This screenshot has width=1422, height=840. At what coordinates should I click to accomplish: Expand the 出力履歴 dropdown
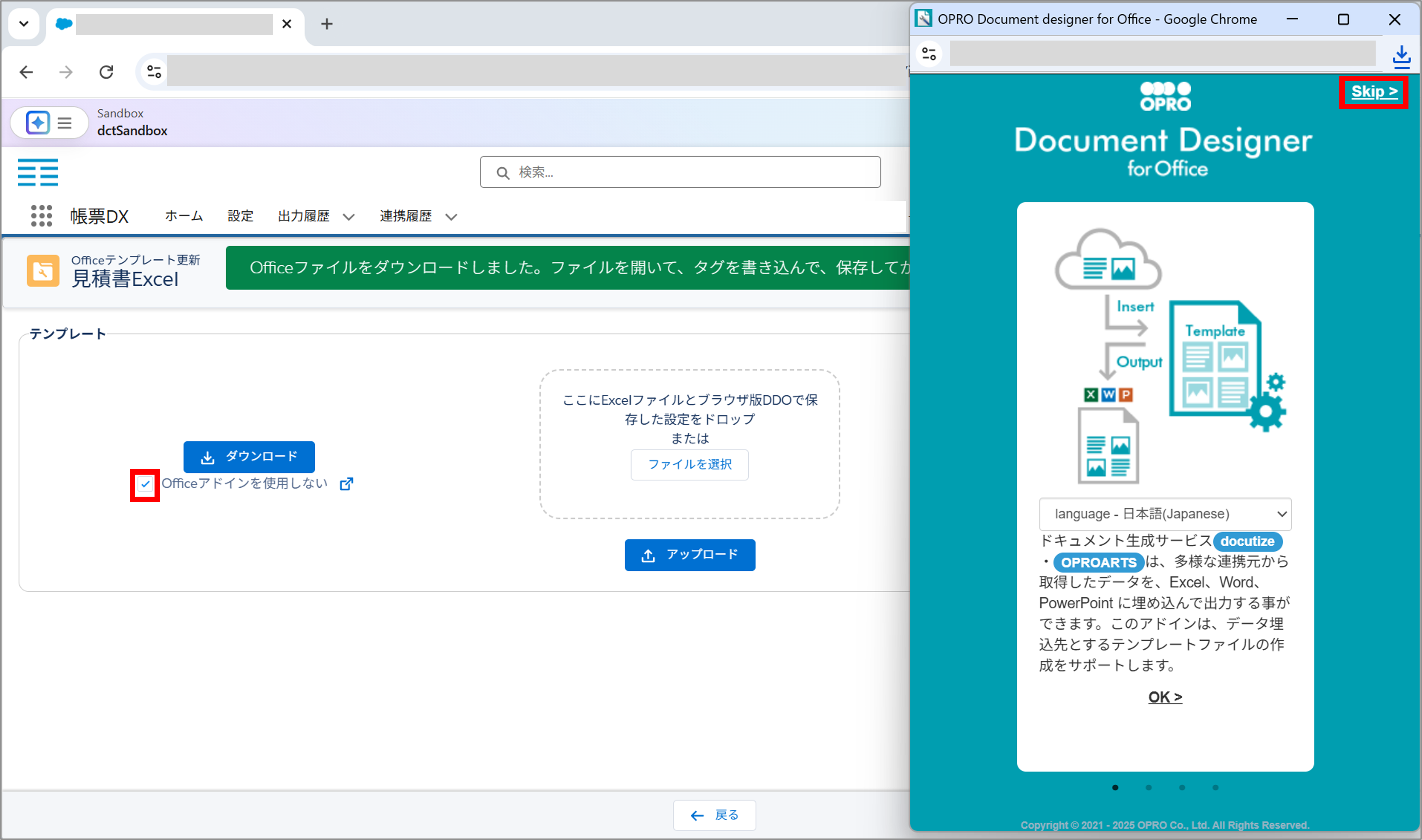349,216
